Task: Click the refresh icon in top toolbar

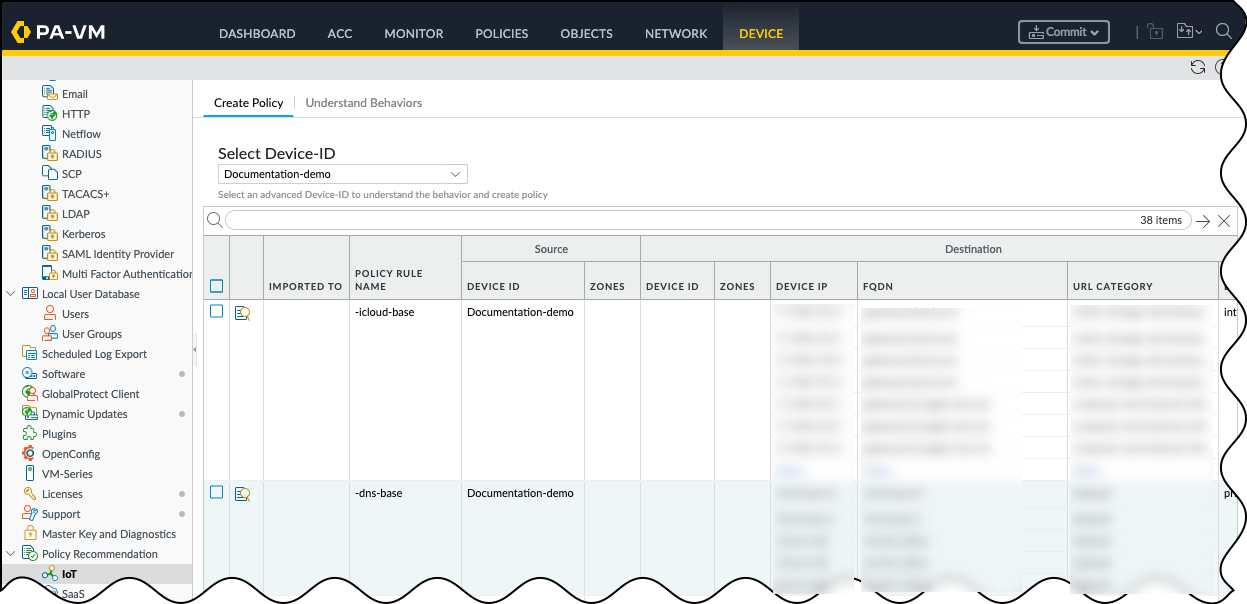Action: pyautogui.click(x=1197, y=67)
